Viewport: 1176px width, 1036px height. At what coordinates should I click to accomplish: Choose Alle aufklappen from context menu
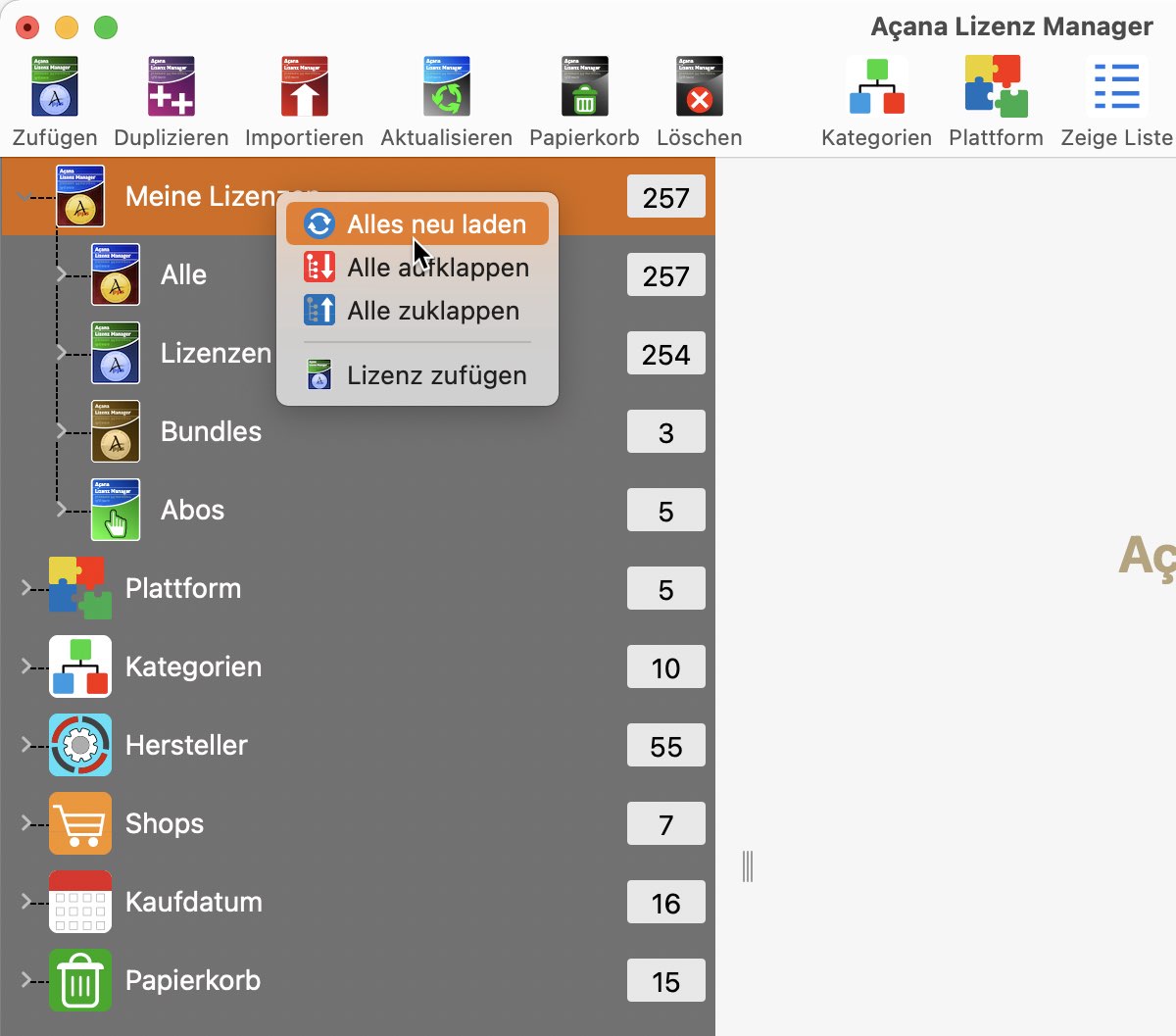coord(417,268)
